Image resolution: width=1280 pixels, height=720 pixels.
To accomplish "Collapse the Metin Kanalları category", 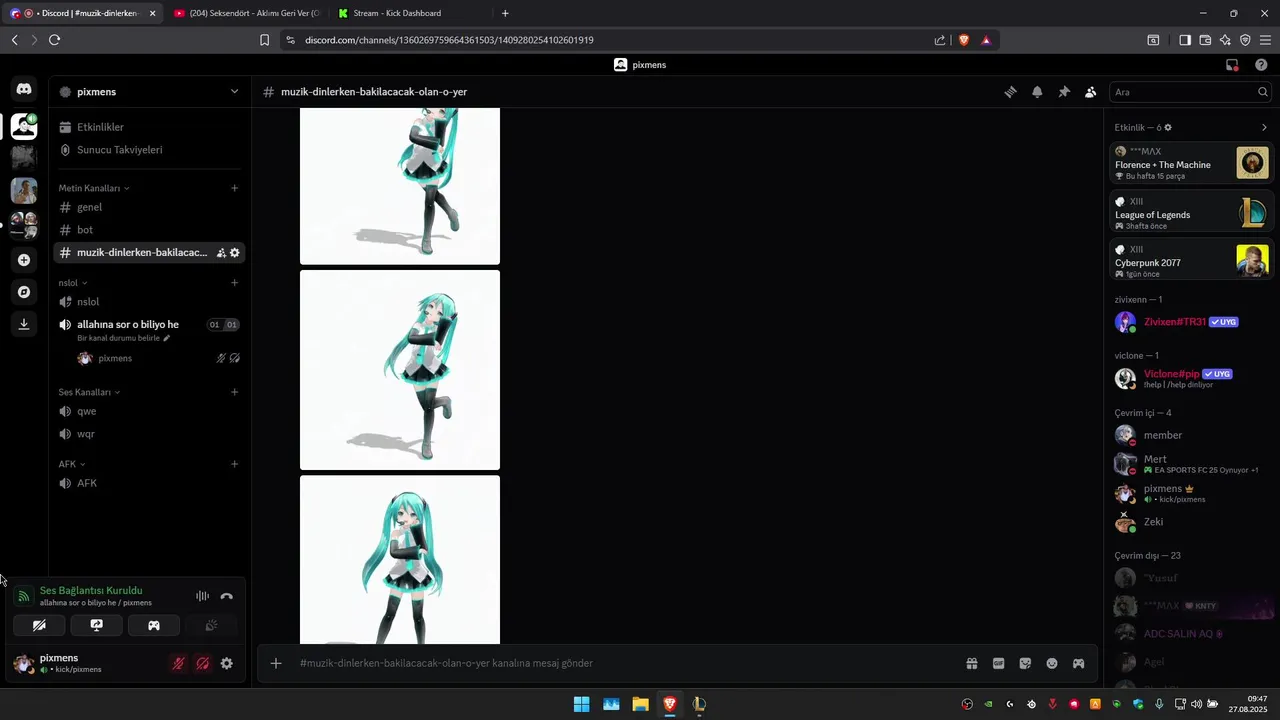I will coord(93,188).
